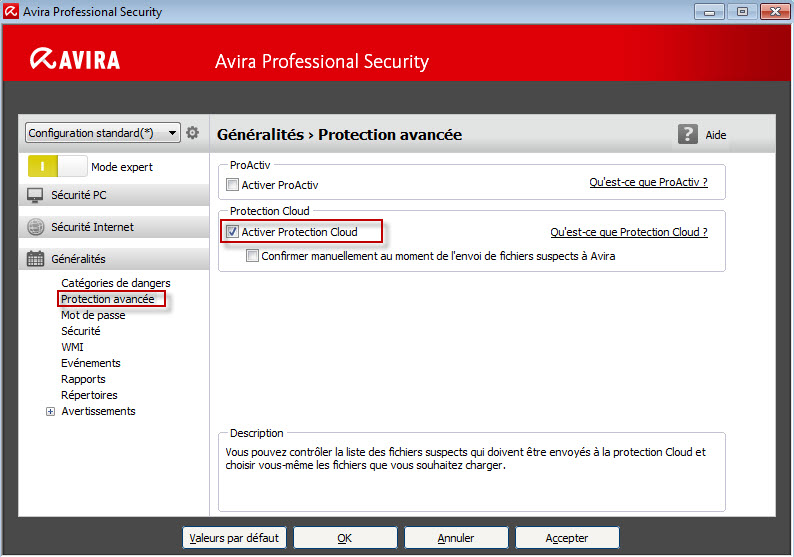Screen dimensions: 794x557
Task: Click the Généralités calendar icon
Action: pyautogui.click(x=35, y=259)
